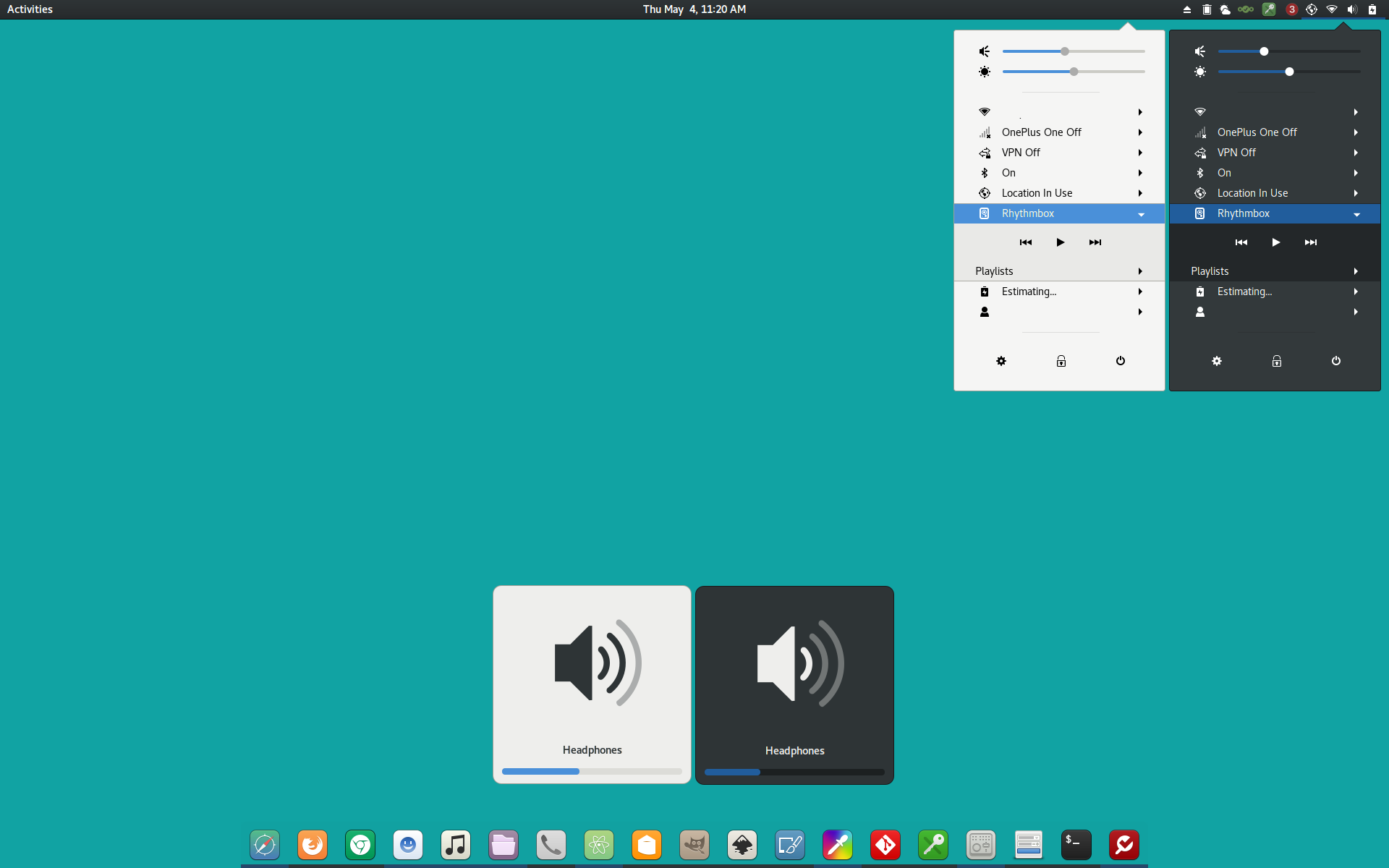The height and width of the screenshot is (868, 1389).
Task: Open the green key tray icon in top bar
Action: tap(1269, 9)
